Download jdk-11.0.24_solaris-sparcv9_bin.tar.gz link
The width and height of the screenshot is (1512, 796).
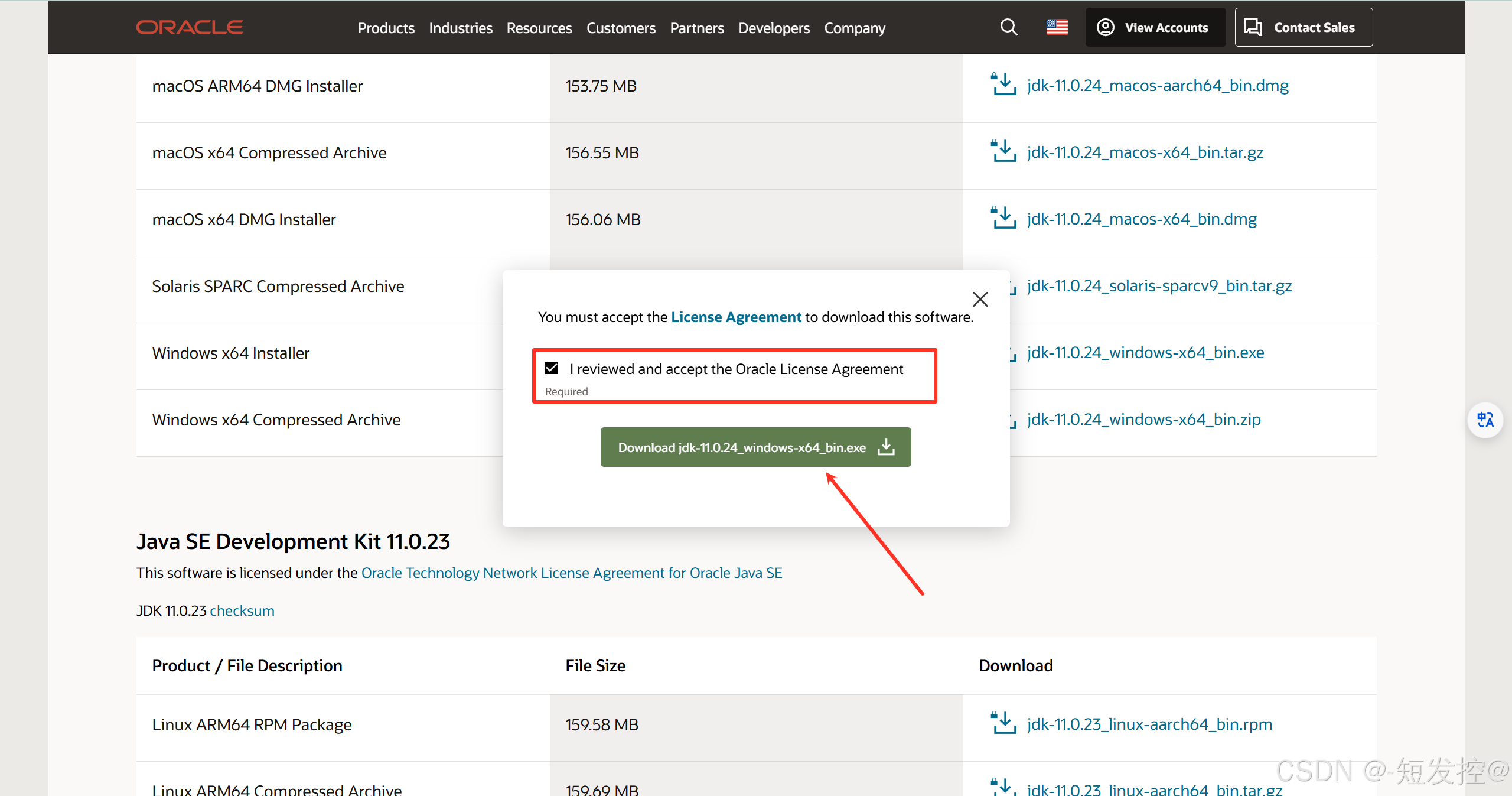tap(1159, 286)
